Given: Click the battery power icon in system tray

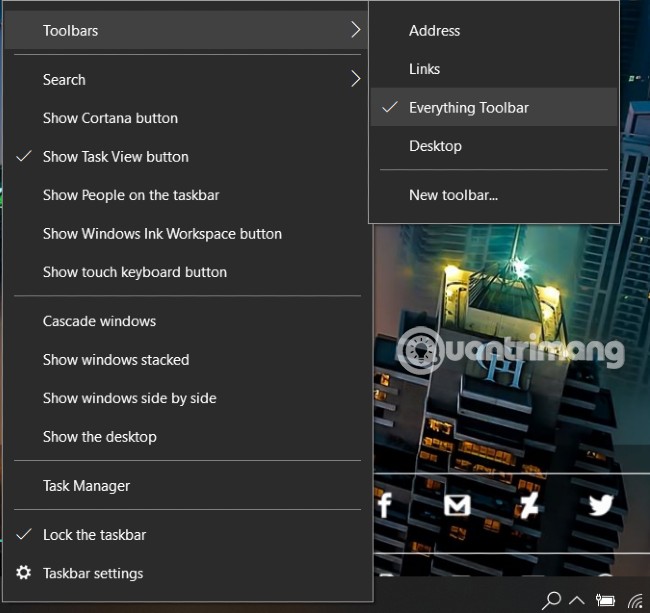Looking at the screenshot, I should click(x=605, y=601).
